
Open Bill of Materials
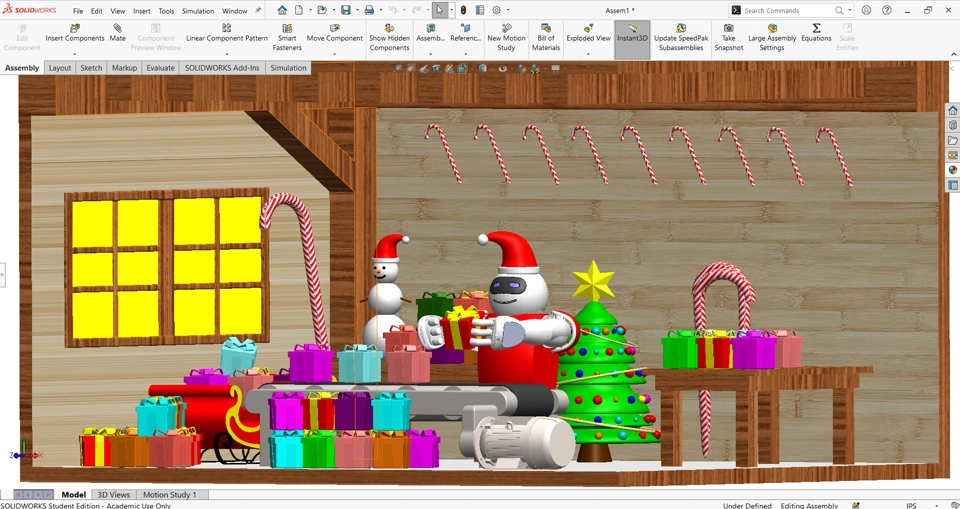tap(546, 38)
